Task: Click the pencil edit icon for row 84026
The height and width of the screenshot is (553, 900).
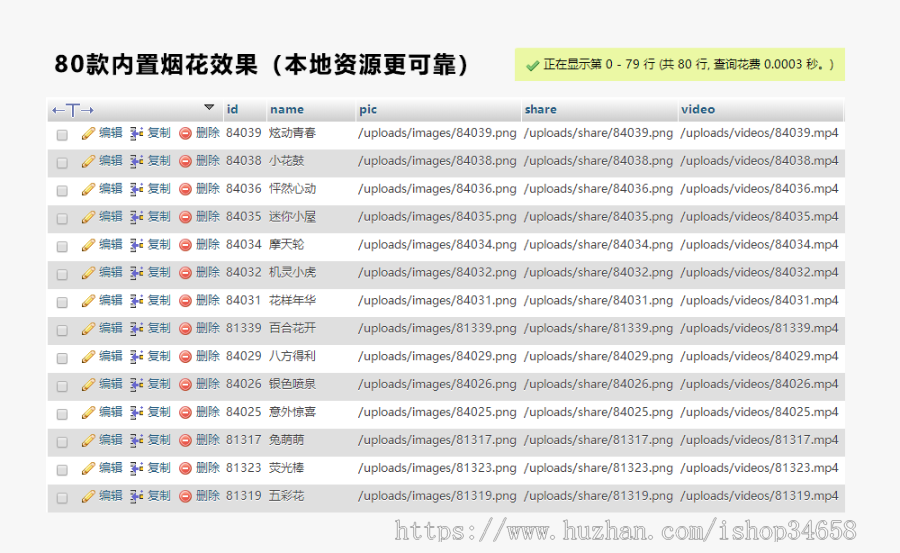Action: coord(88,385)
